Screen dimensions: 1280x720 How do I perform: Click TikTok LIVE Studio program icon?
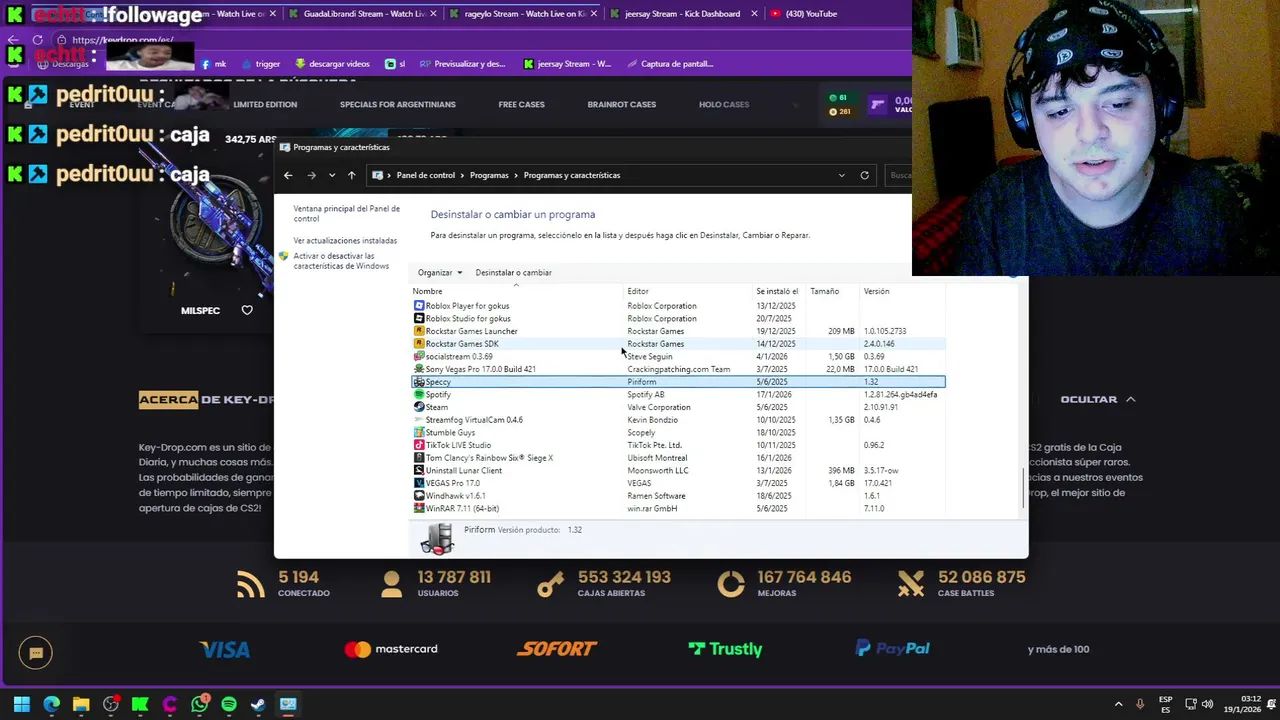tap(419, 445)
